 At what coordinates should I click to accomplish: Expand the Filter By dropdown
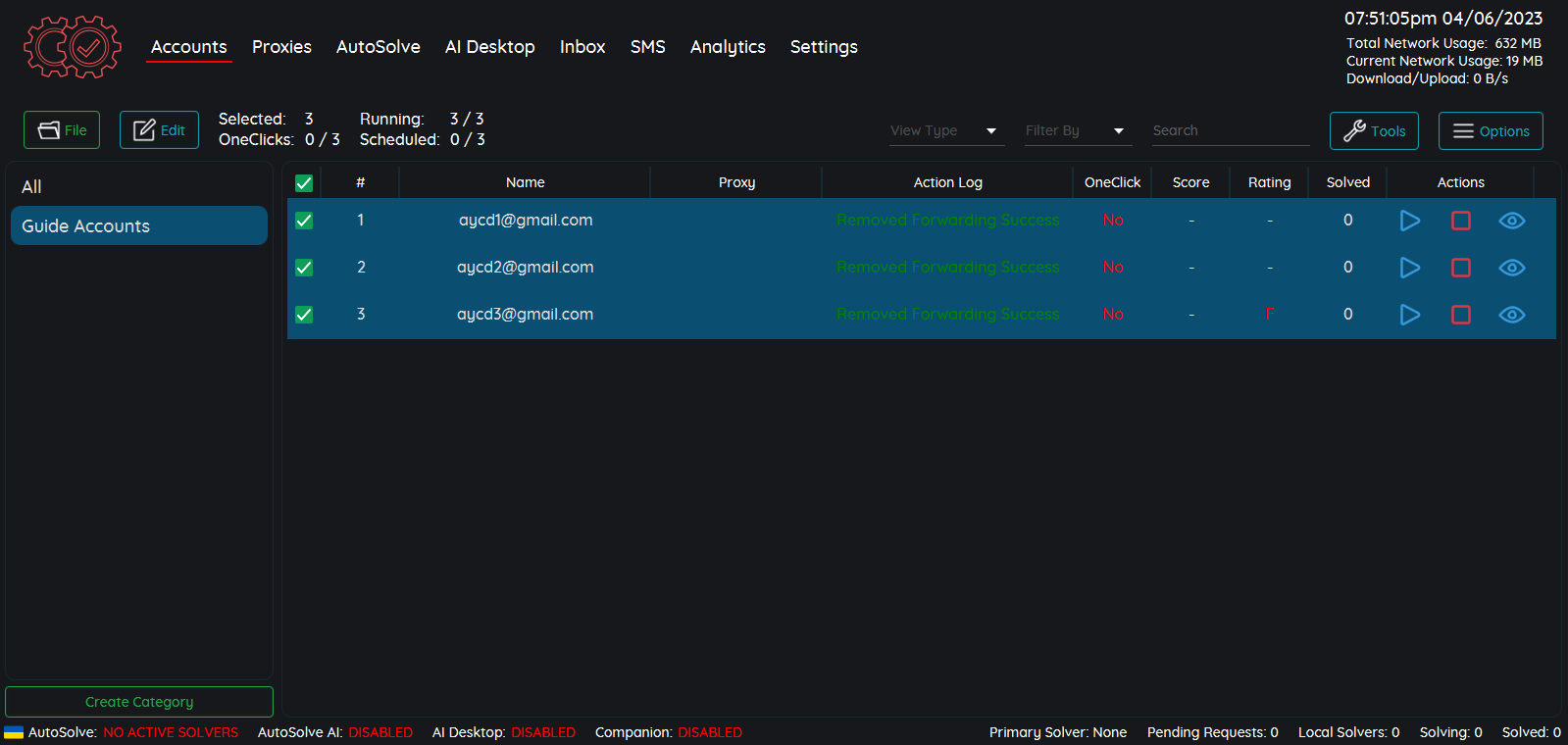pyautogui.click(x=1078, y=131)
